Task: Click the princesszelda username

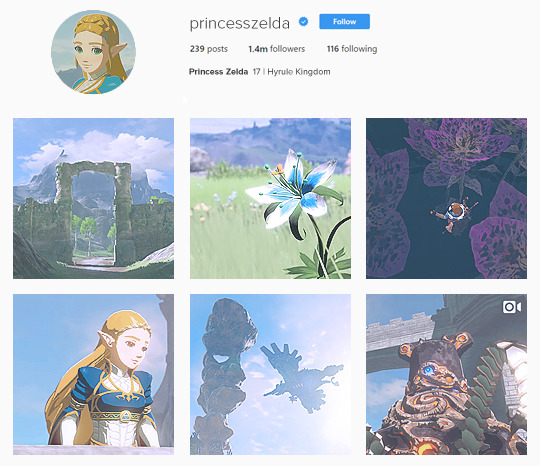Action: 240,23
